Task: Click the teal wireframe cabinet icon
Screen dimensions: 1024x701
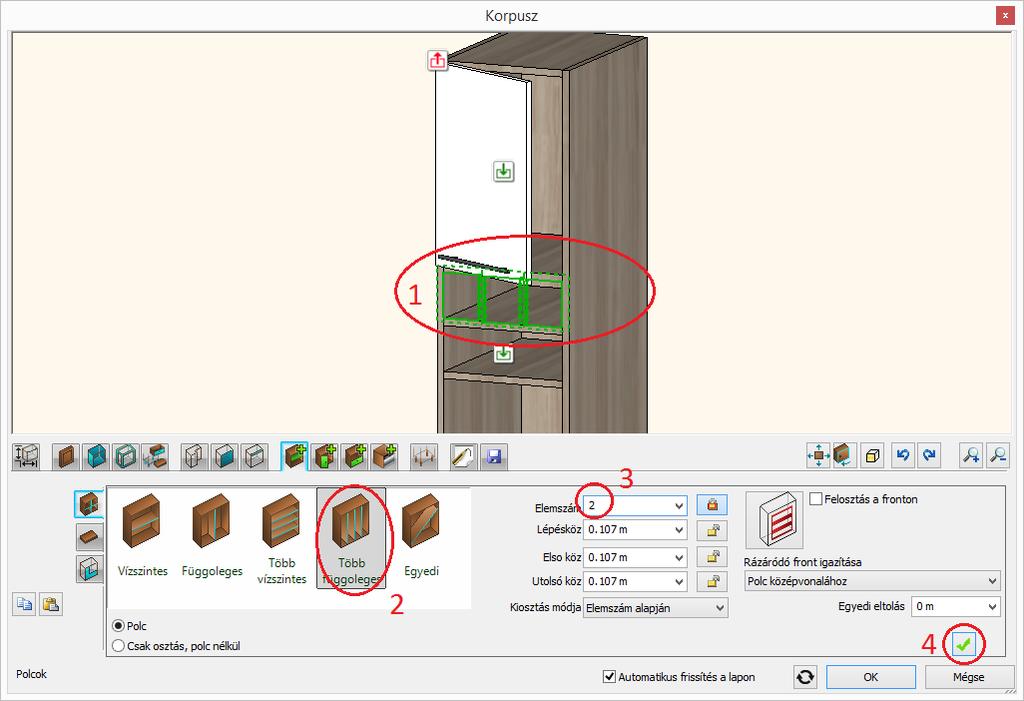Action: click(x=125, y=456)
